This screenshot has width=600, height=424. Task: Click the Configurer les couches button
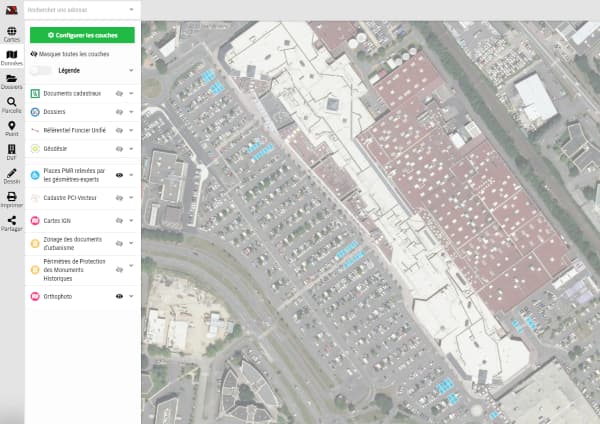[82, 35]
